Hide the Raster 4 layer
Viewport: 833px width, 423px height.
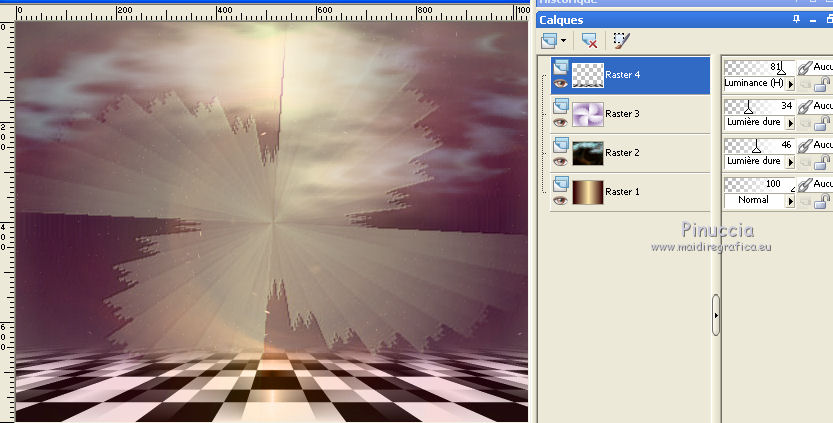coord(560,84)
